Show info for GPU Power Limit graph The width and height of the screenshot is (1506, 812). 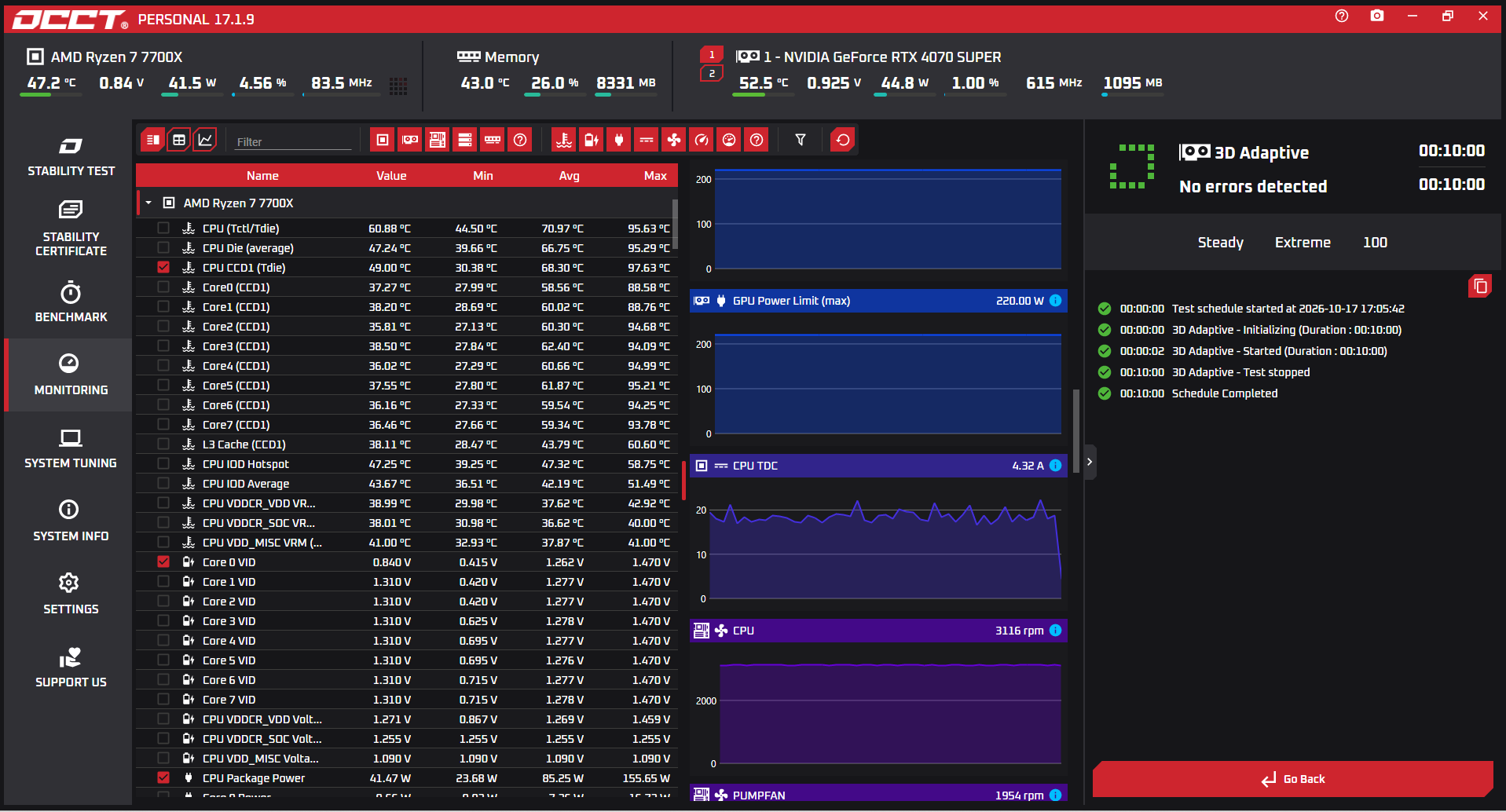pyautogui.click(x=1056, y=301)
